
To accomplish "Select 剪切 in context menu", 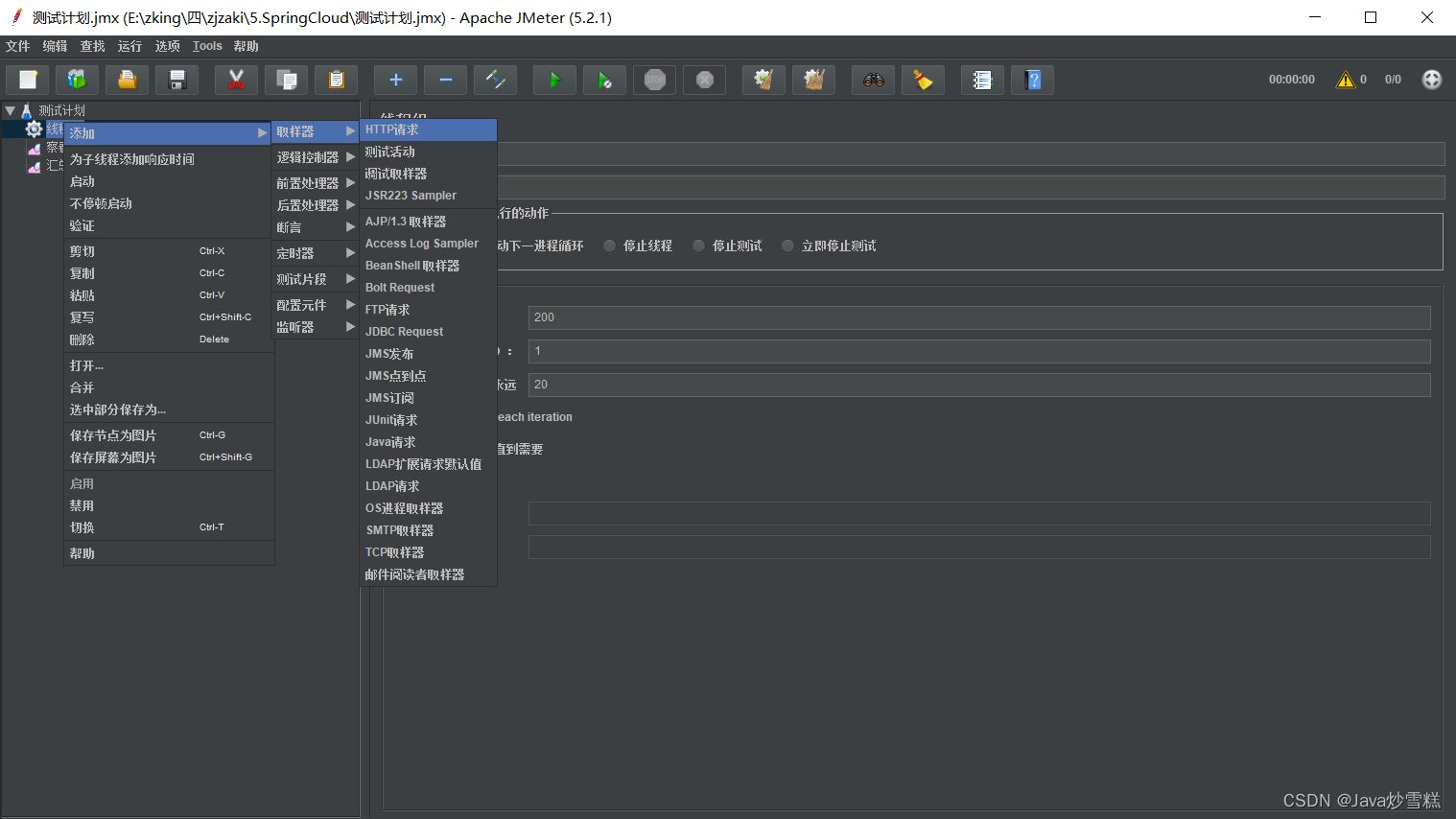I will coord(169,251).
